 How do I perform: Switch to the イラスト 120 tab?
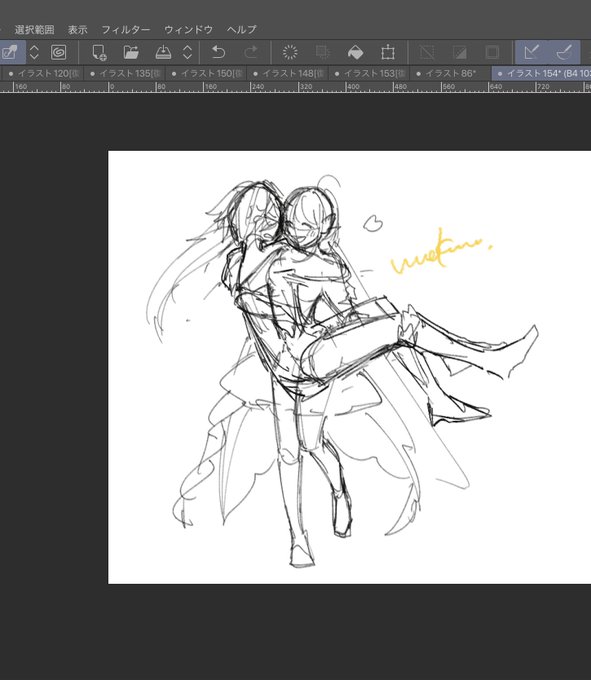[43, 73]
